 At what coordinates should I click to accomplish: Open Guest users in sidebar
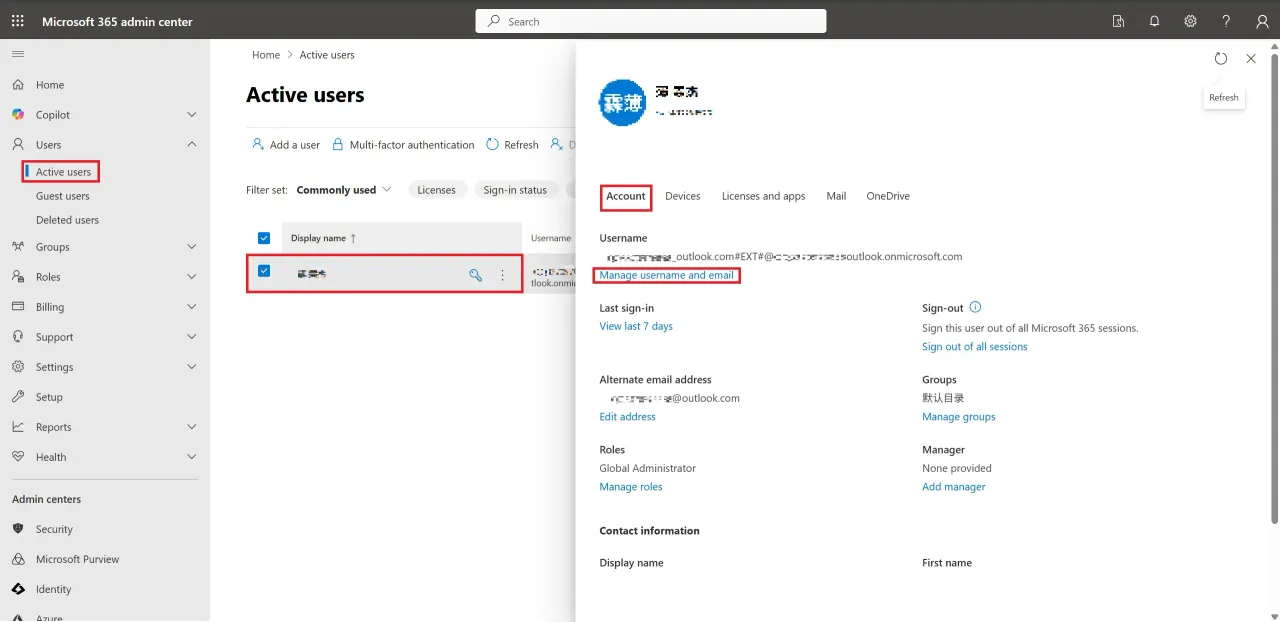pyautogui.click(x=62, y=196)
